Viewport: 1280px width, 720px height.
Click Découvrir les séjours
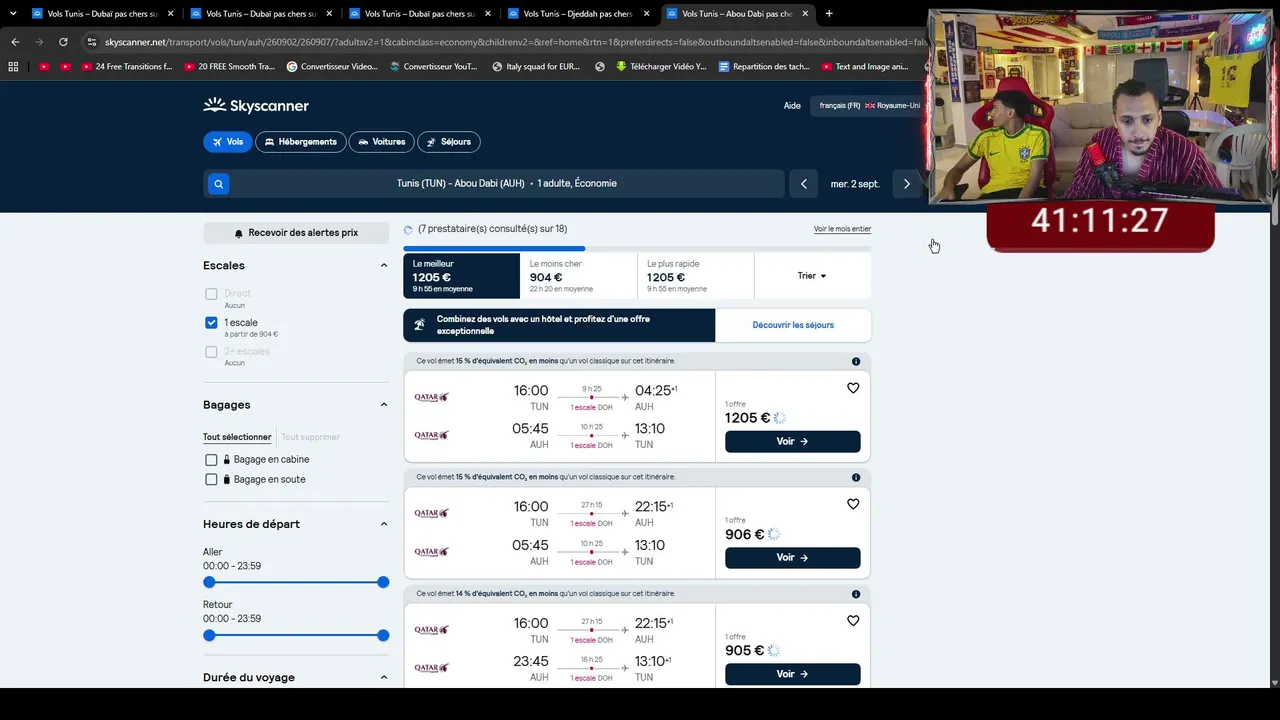(793, 325)
